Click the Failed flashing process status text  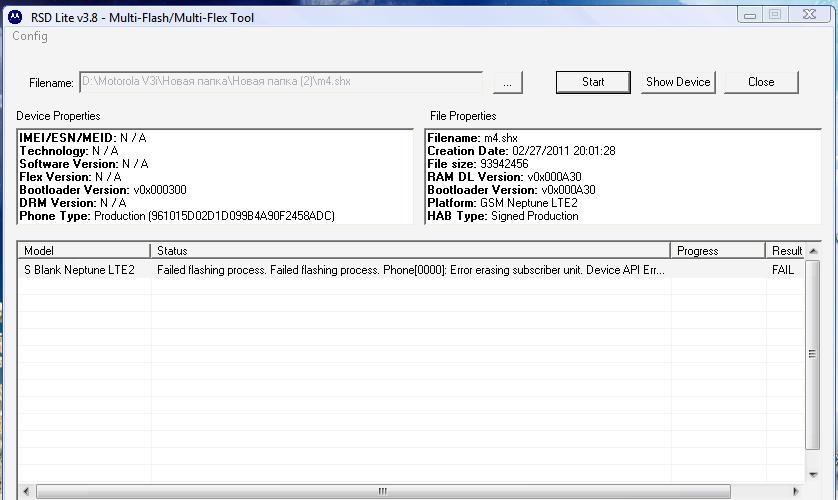[410, 270]
